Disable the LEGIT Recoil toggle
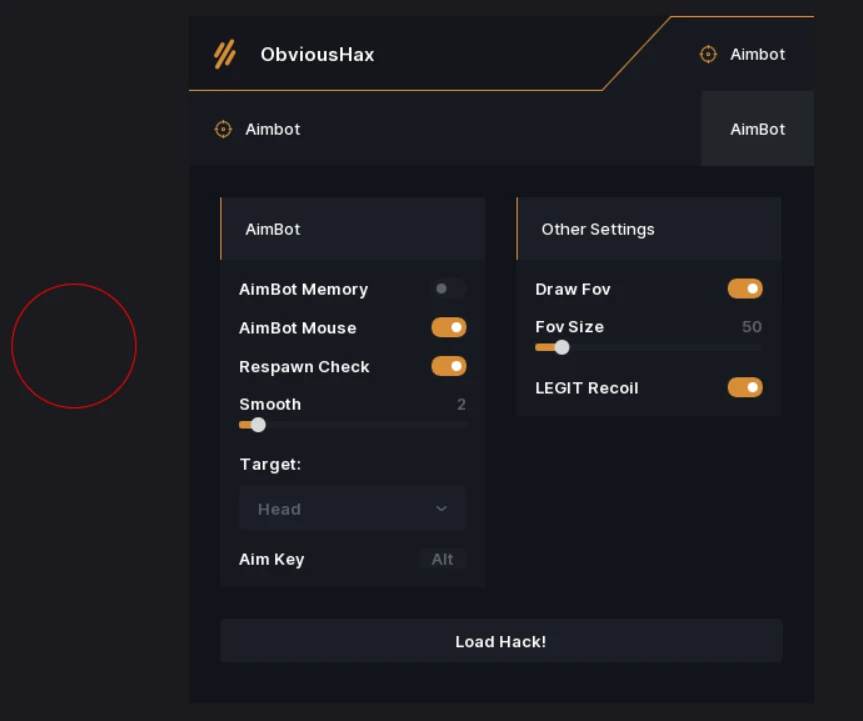Image resolution: width=863 pixels, height=721 pixels. 745,387
